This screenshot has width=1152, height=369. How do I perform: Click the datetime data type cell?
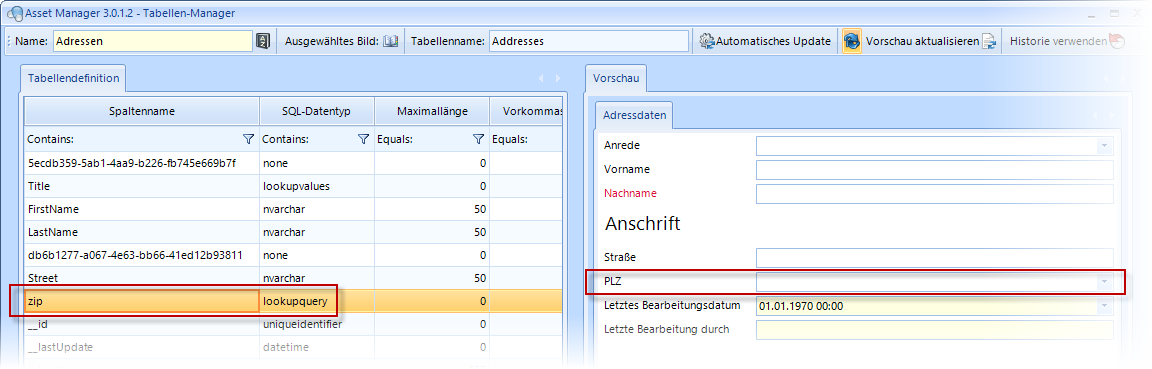(317, 346)
